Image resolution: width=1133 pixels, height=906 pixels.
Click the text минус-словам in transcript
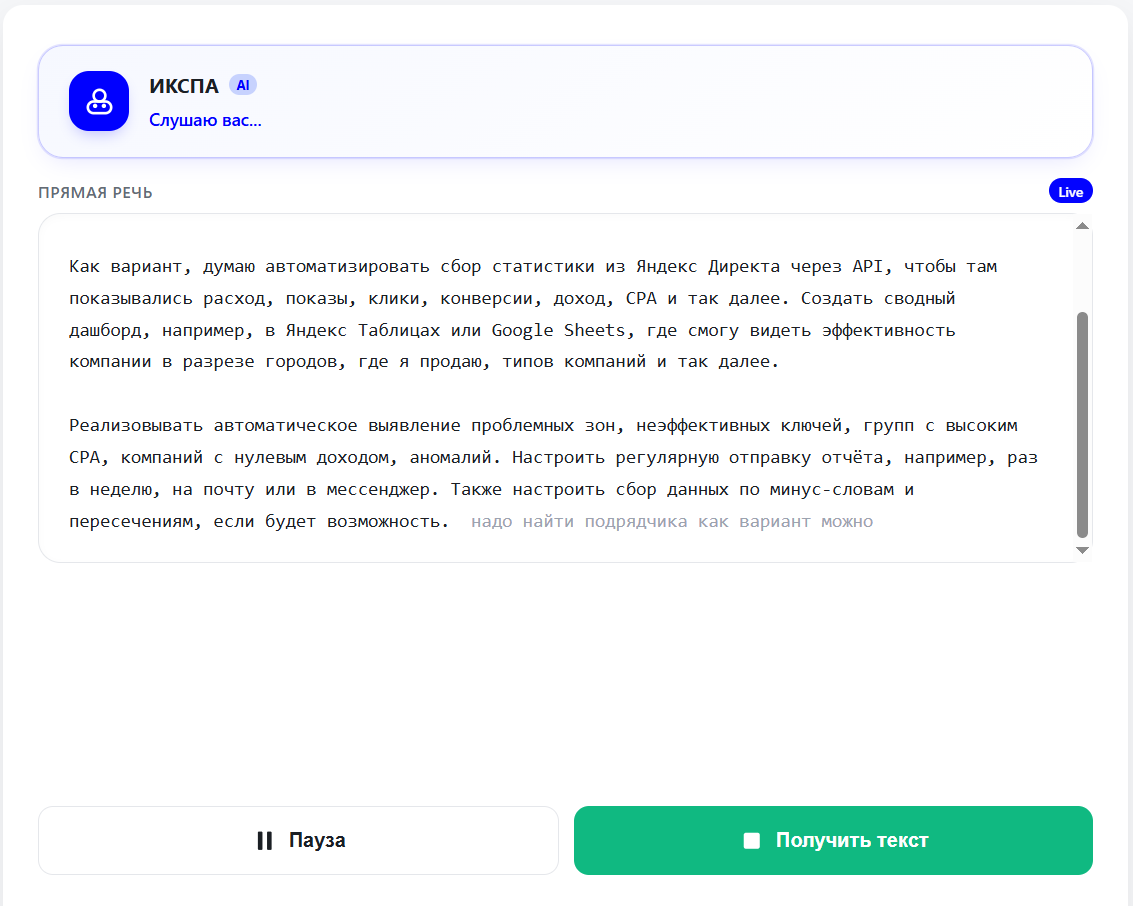(832, 490)
